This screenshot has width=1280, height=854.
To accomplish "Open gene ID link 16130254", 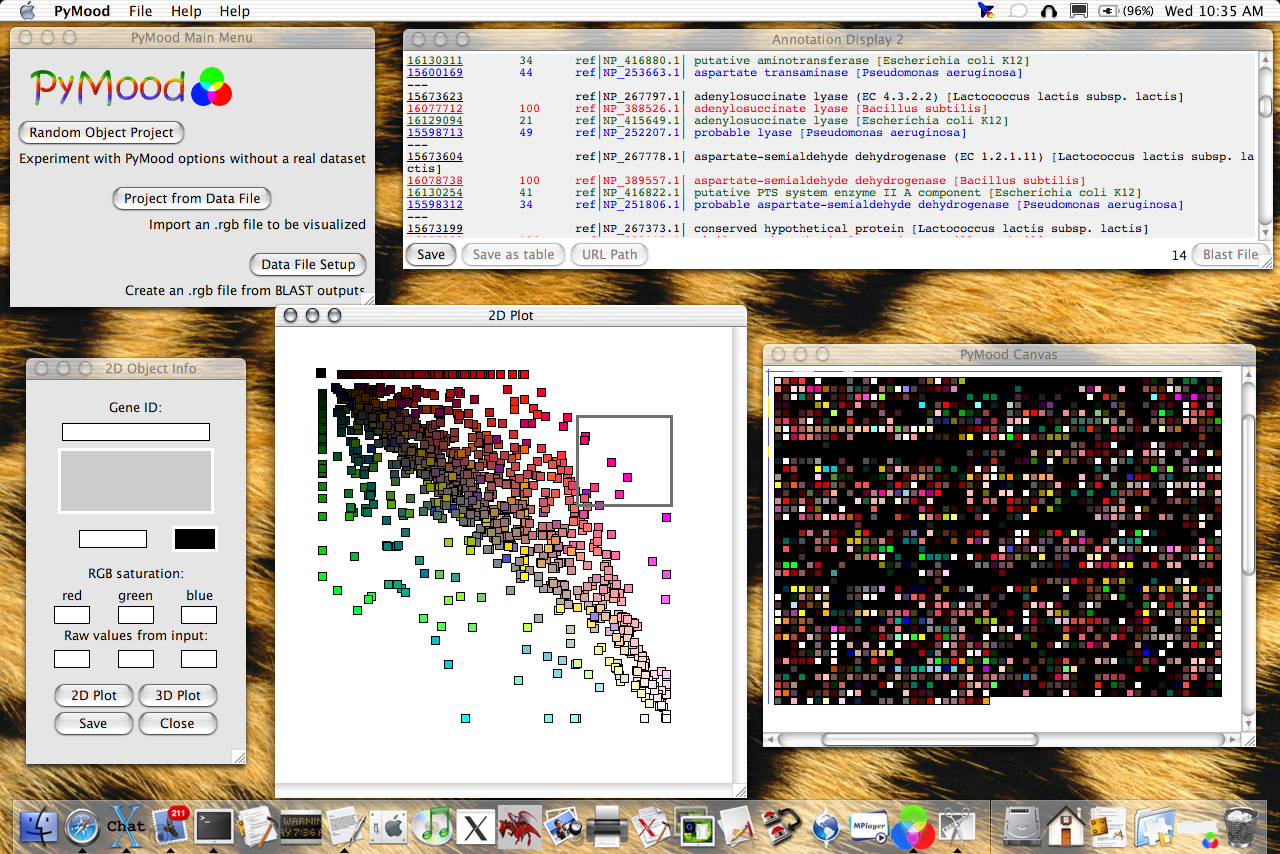I will [435, 193].
